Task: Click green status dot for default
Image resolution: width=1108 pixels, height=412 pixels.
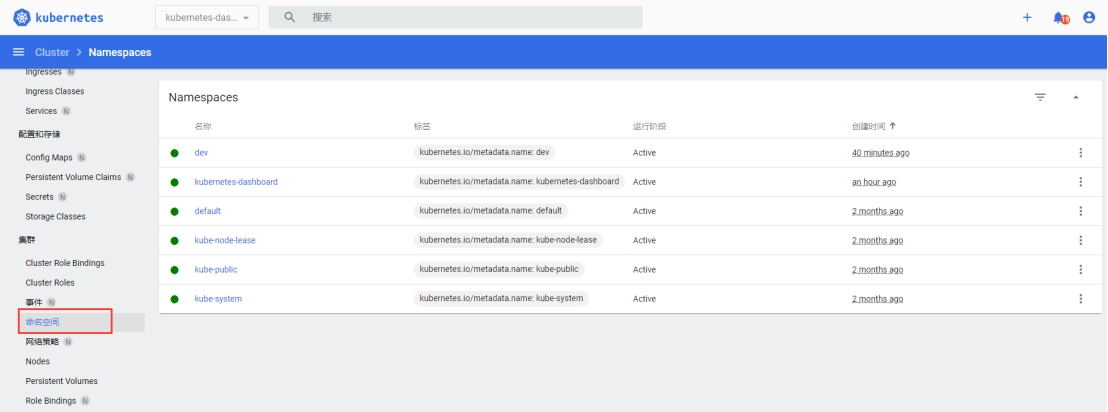Action: tap(175, 211)
